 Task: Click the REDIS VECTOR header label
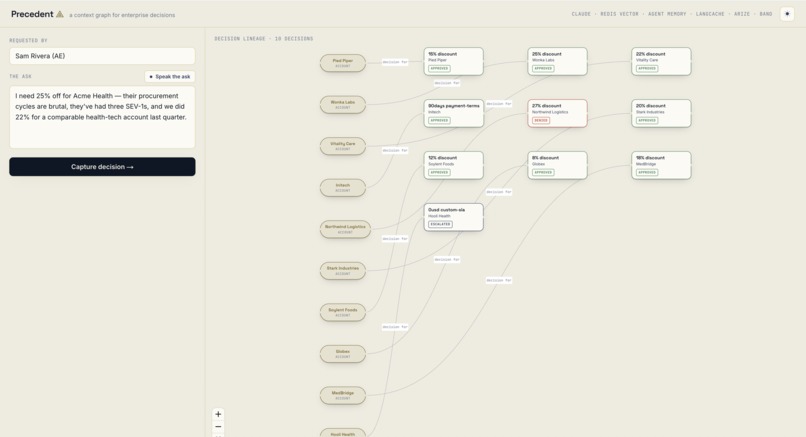[x=619, y=14]
